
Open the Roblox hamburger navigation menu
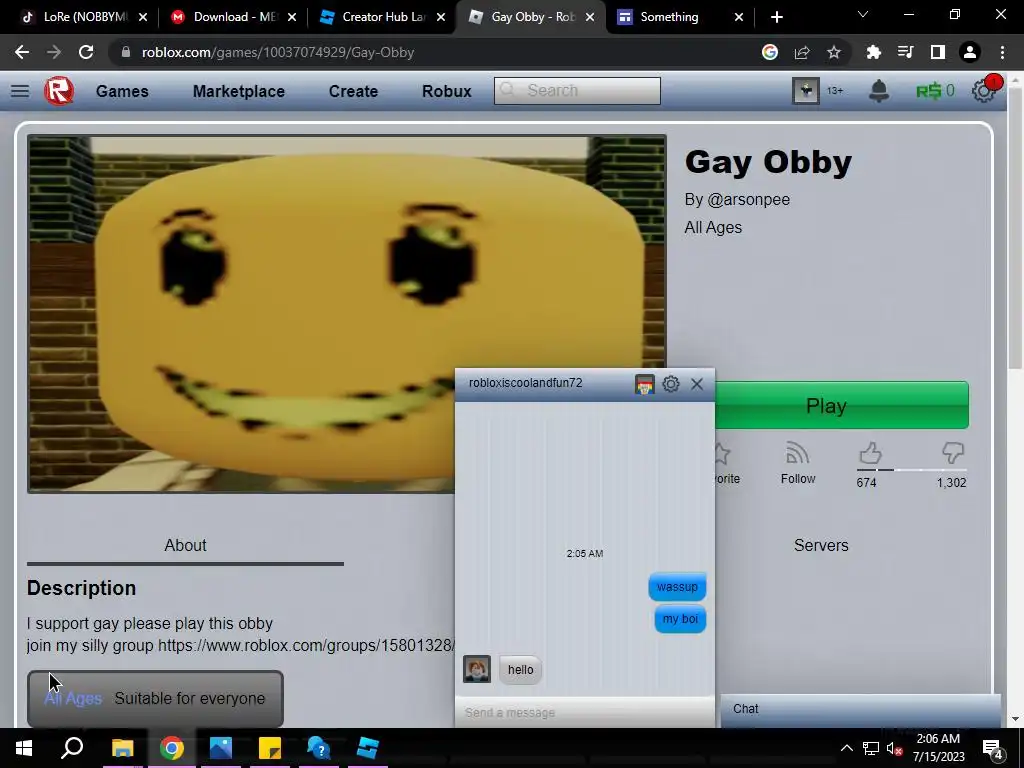(20, 91)
